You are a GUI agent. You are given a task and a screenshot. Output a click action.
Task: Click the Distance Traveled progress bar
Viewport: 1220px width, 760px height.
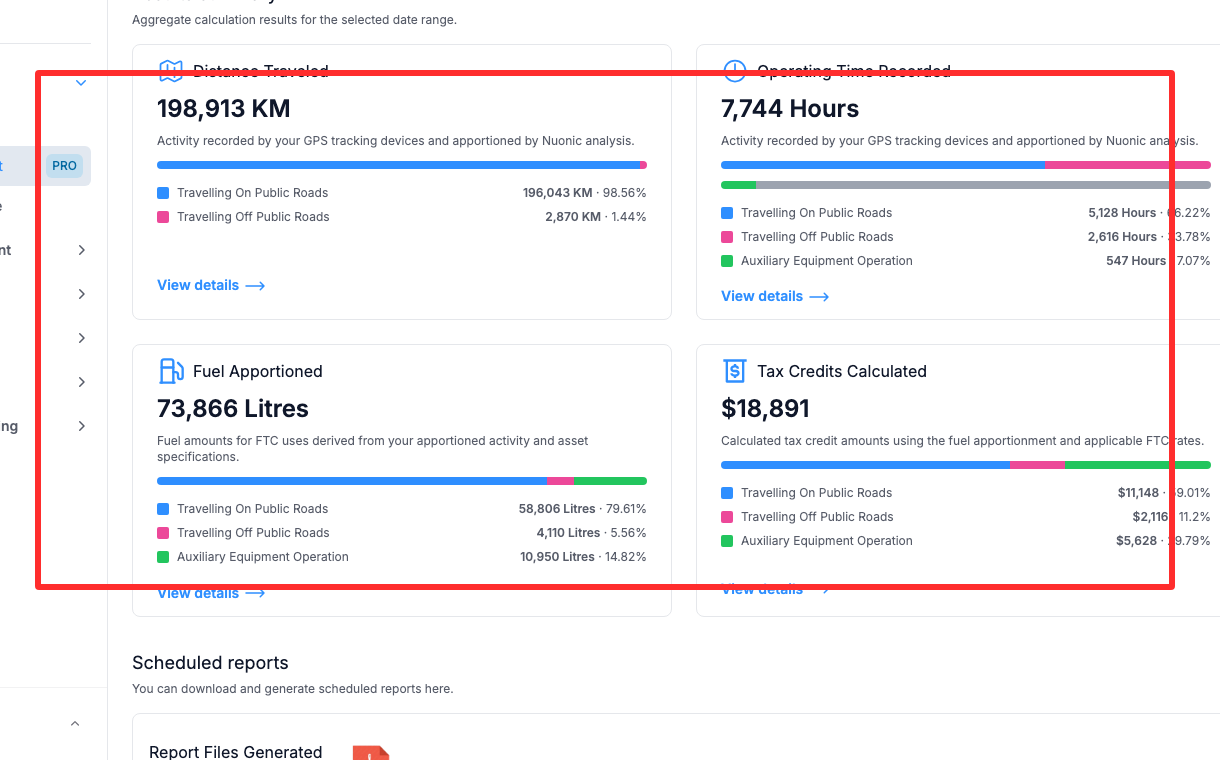[400, 165]
